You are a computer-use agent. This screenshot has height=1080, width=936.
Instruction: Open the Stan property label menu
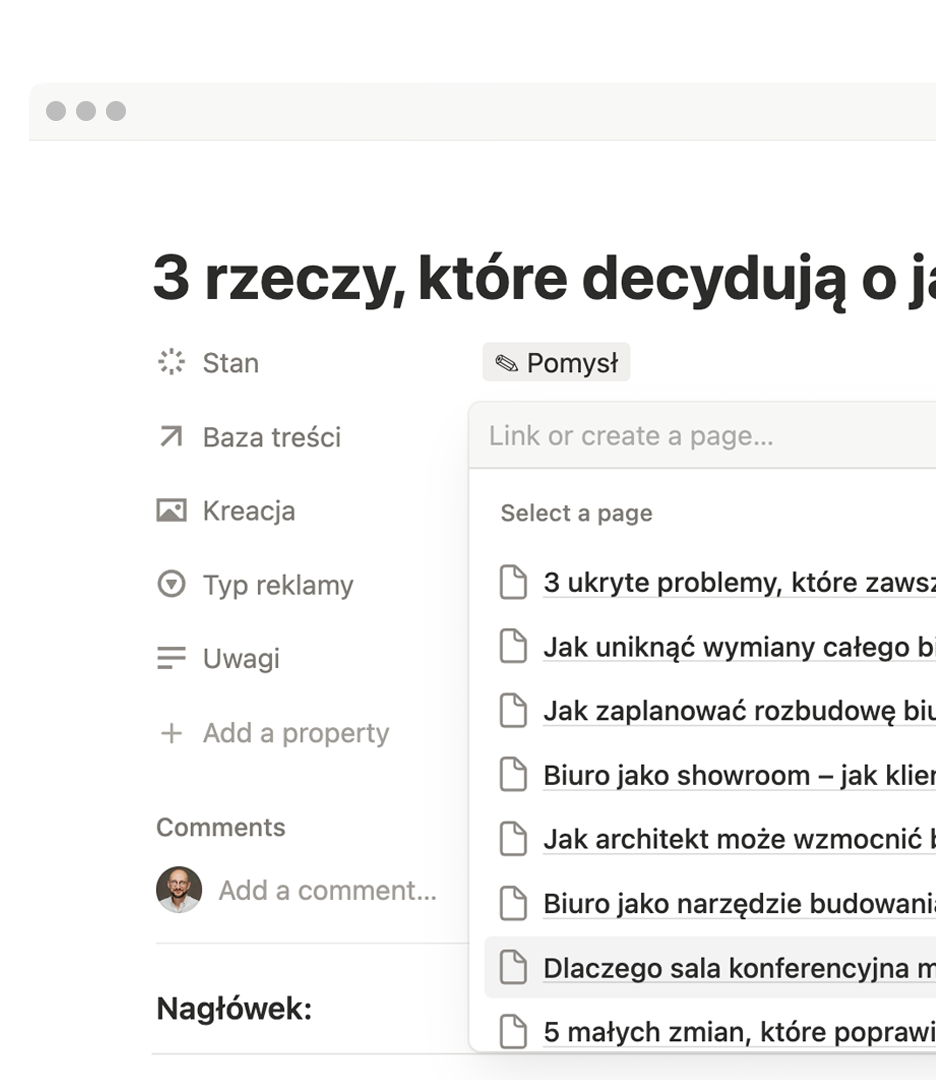point(230,362)
